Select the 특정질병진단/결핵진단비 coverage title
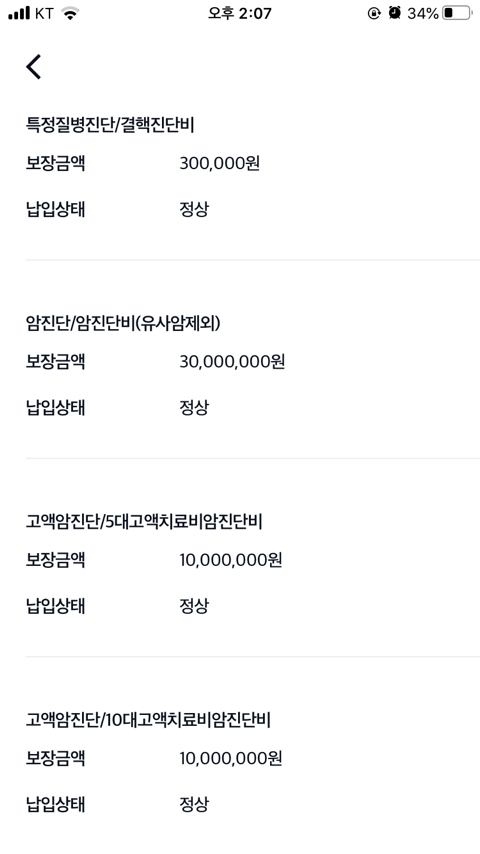Viewport: 480px width, 854px height. coord(110,125)
